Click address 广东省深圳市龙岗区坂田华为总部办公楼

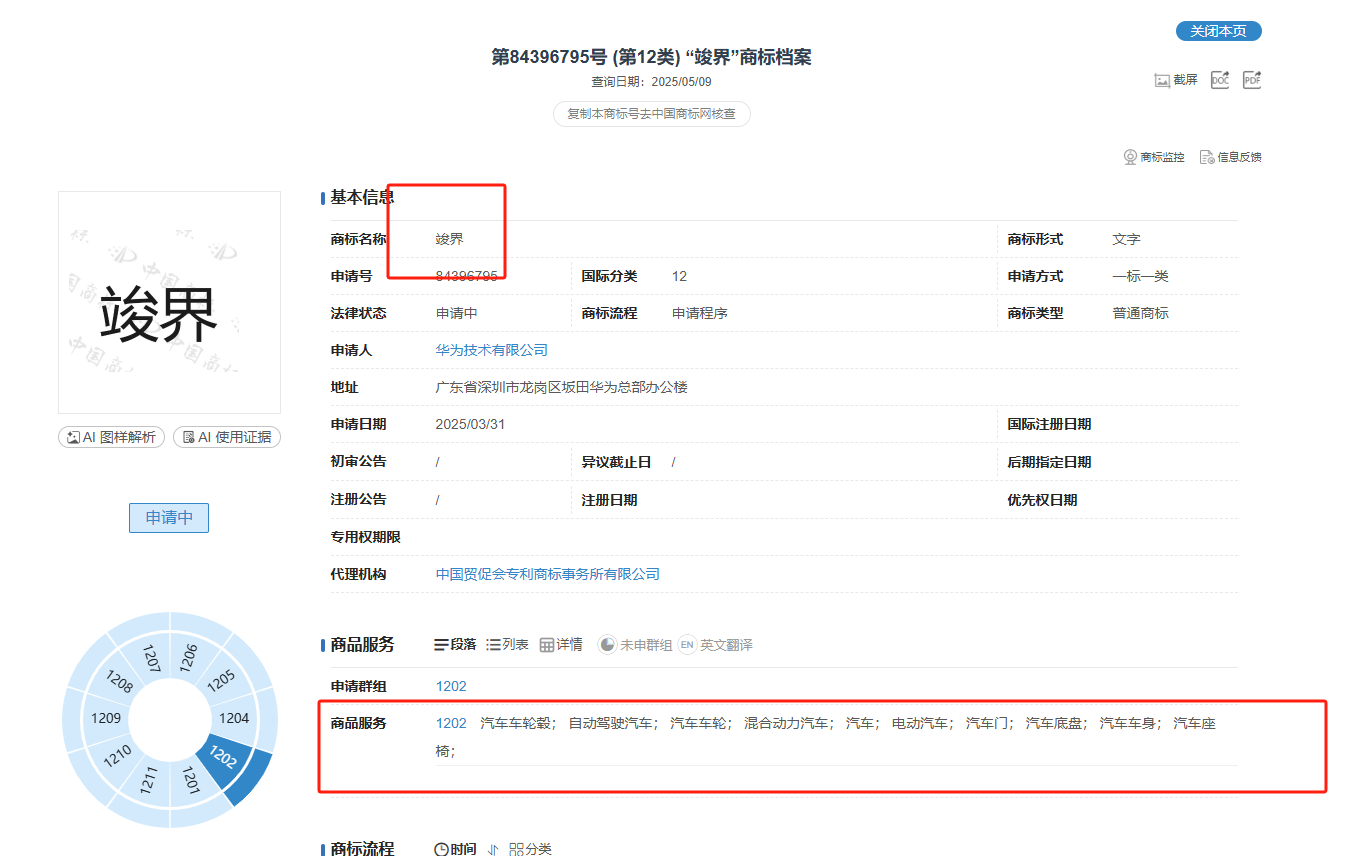click(x=561, y=387)
